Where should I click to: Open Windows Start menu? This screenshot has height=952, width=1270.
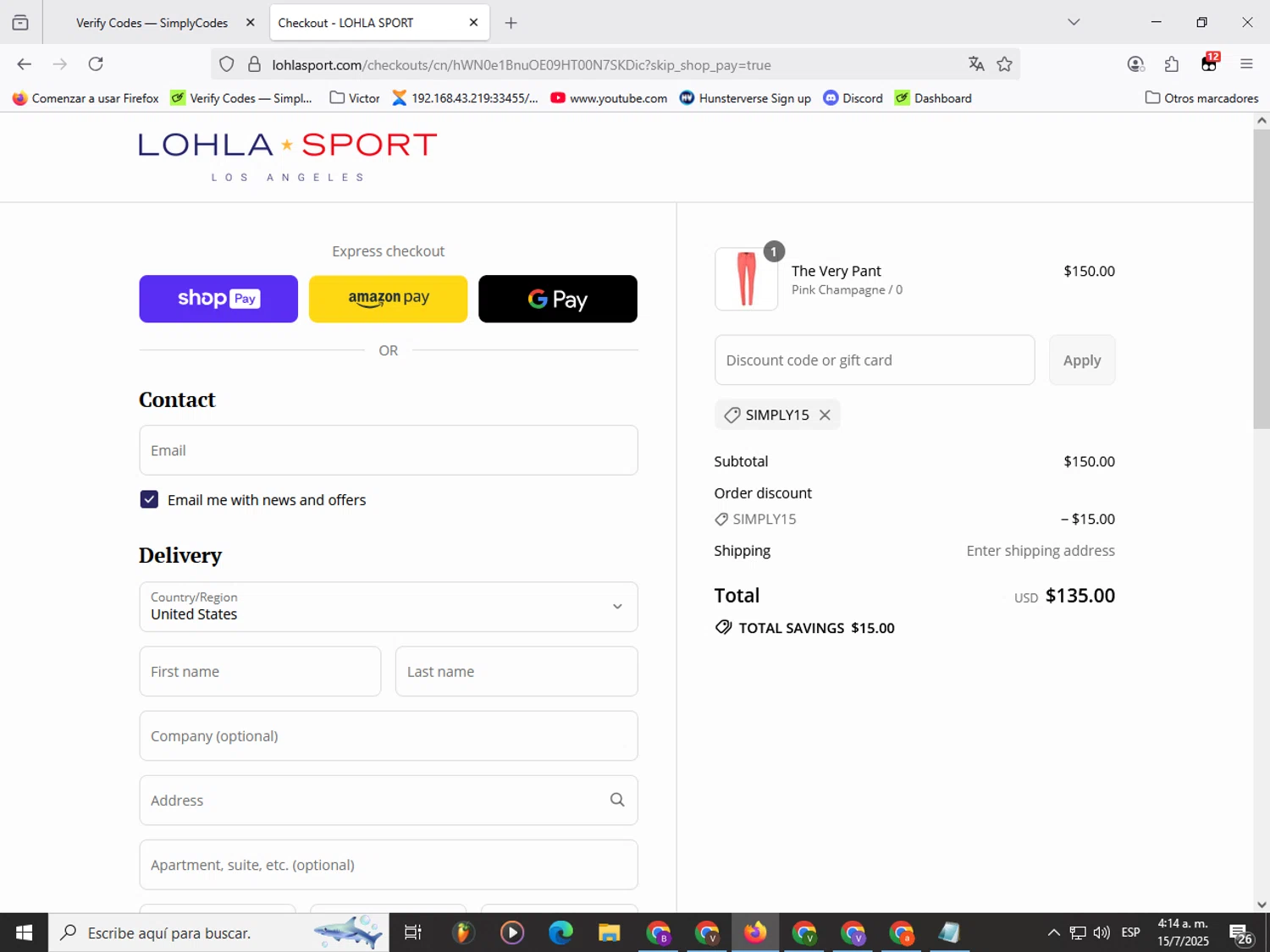(24, 933)
